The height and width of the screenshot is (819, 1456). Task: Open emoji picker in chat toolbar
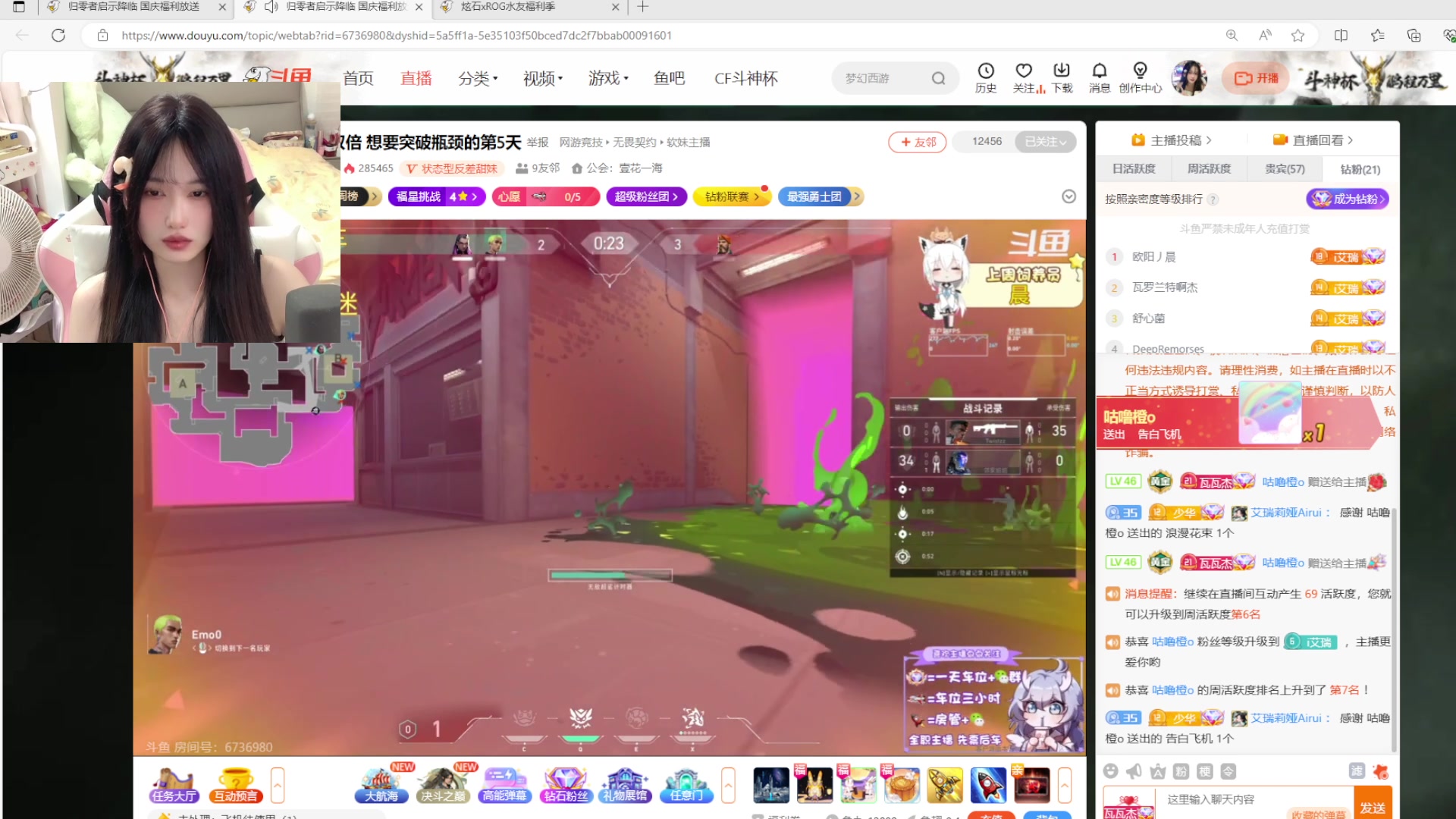pyautogui.click(x=1111, y=771)
